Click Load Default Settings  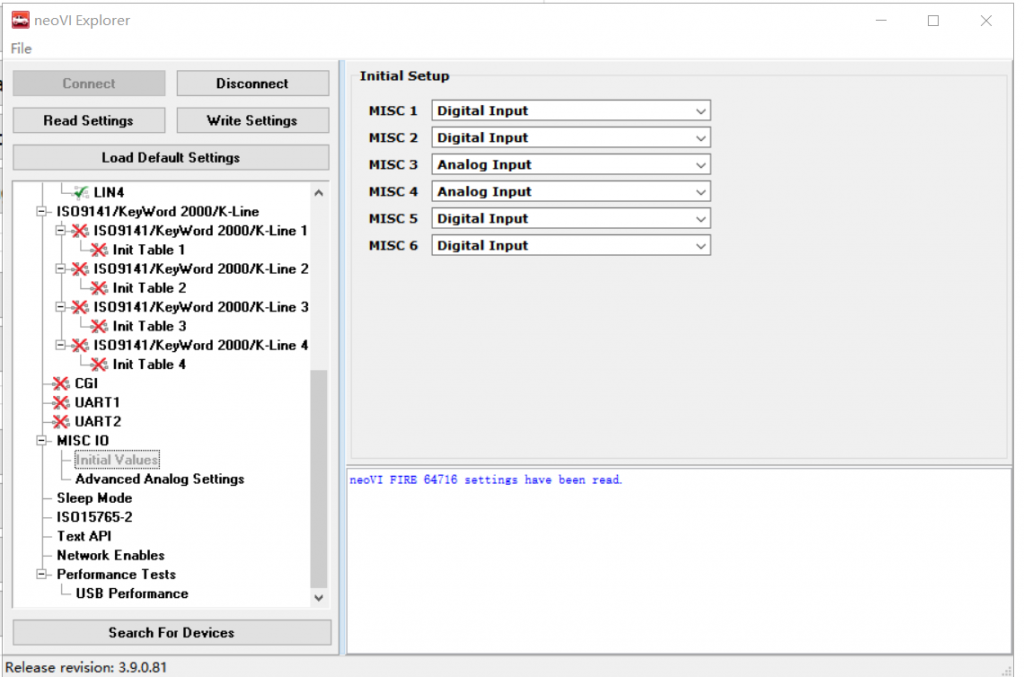[x=171, y=158]
